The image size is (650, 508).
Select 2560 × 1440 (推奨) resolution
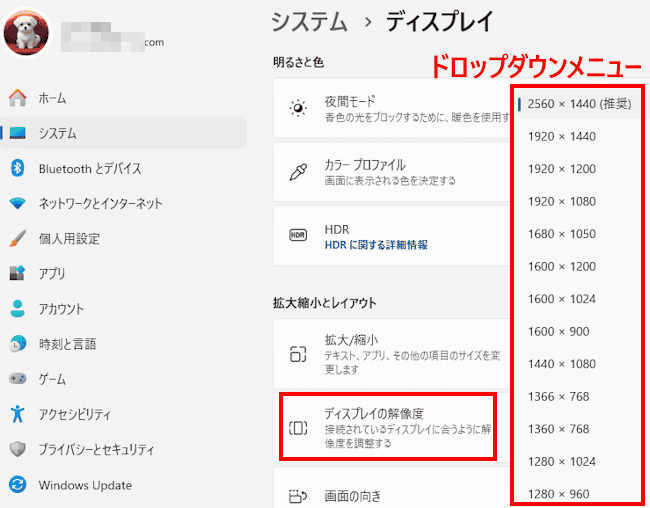coord(579,104)
